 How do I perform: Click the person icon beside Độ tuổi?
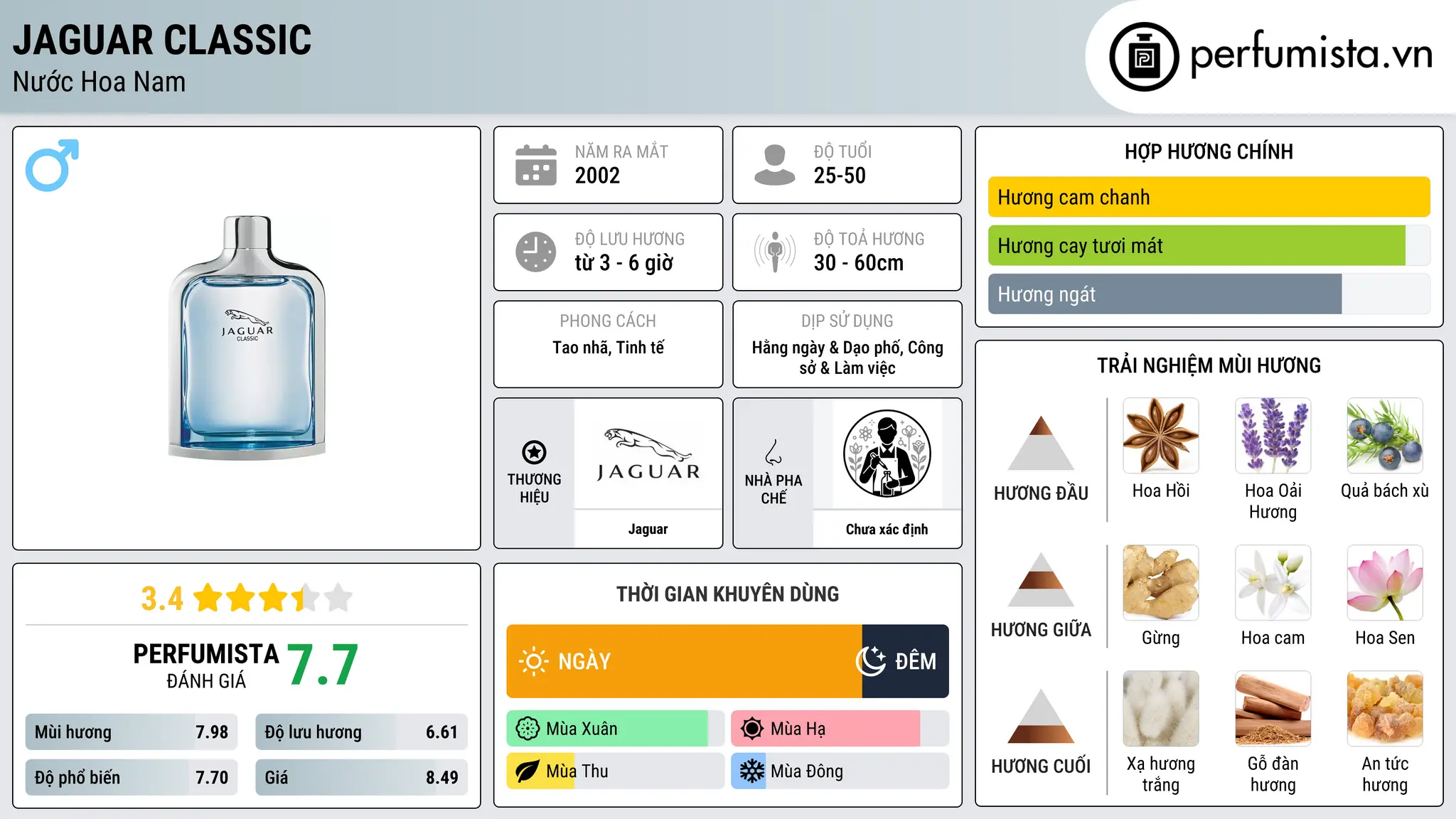click(x=774, y=165)
